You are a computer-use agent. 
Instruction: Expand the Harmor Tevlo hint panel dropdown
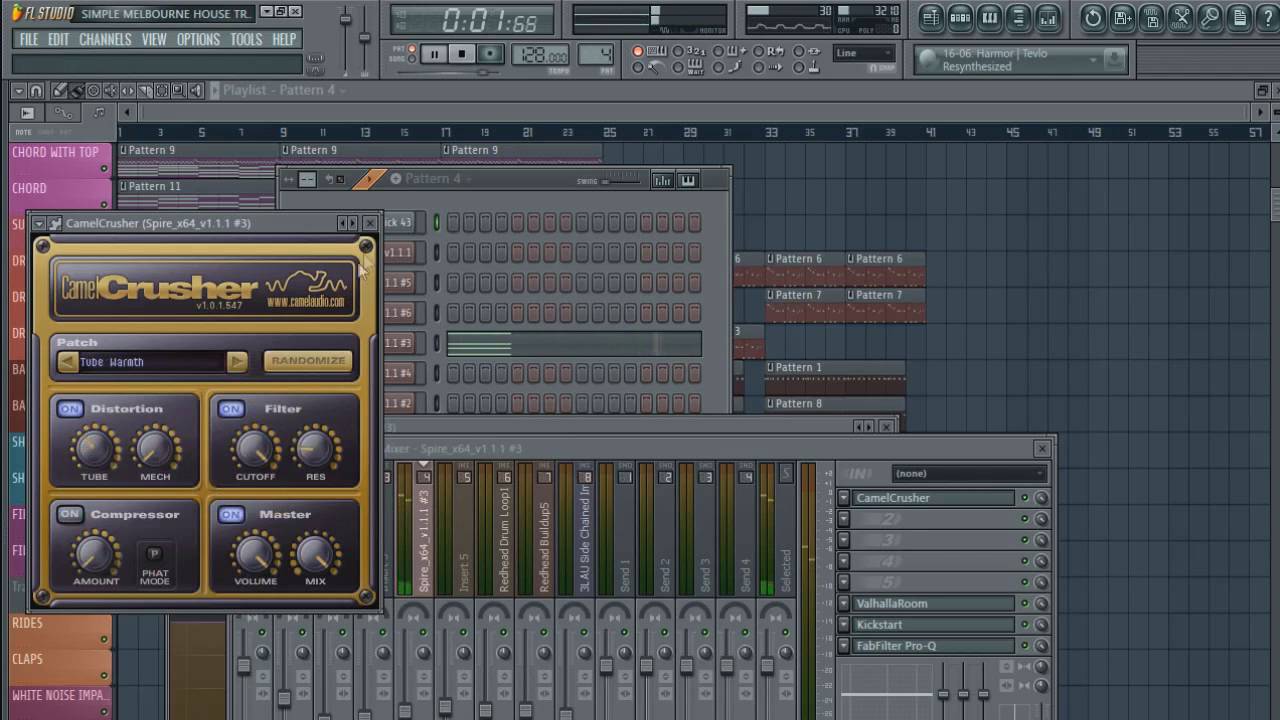(x=1094, y=60)
